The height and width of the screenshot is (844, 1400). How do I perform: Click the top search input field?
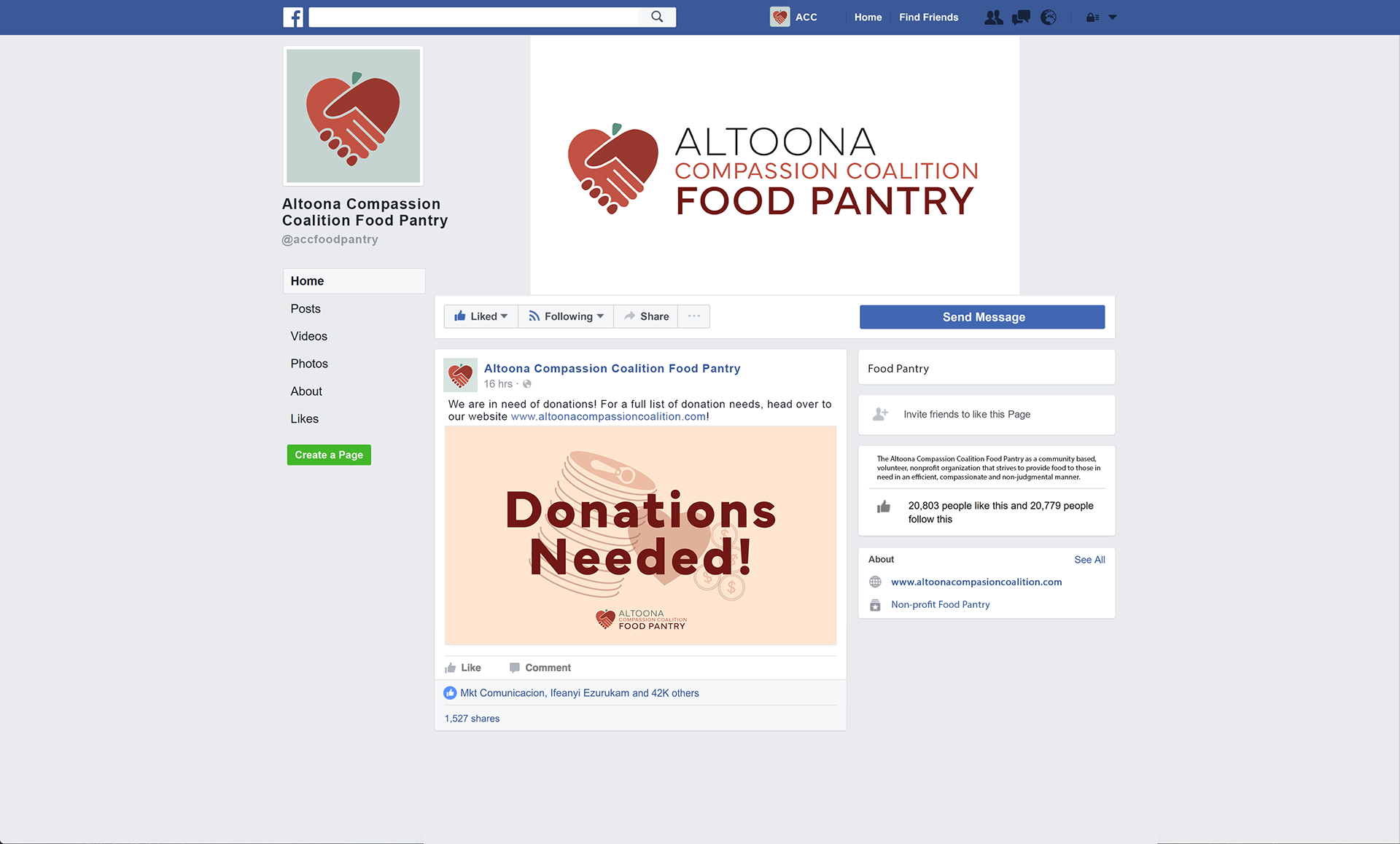pyautogui.click(x=474, y=17)
